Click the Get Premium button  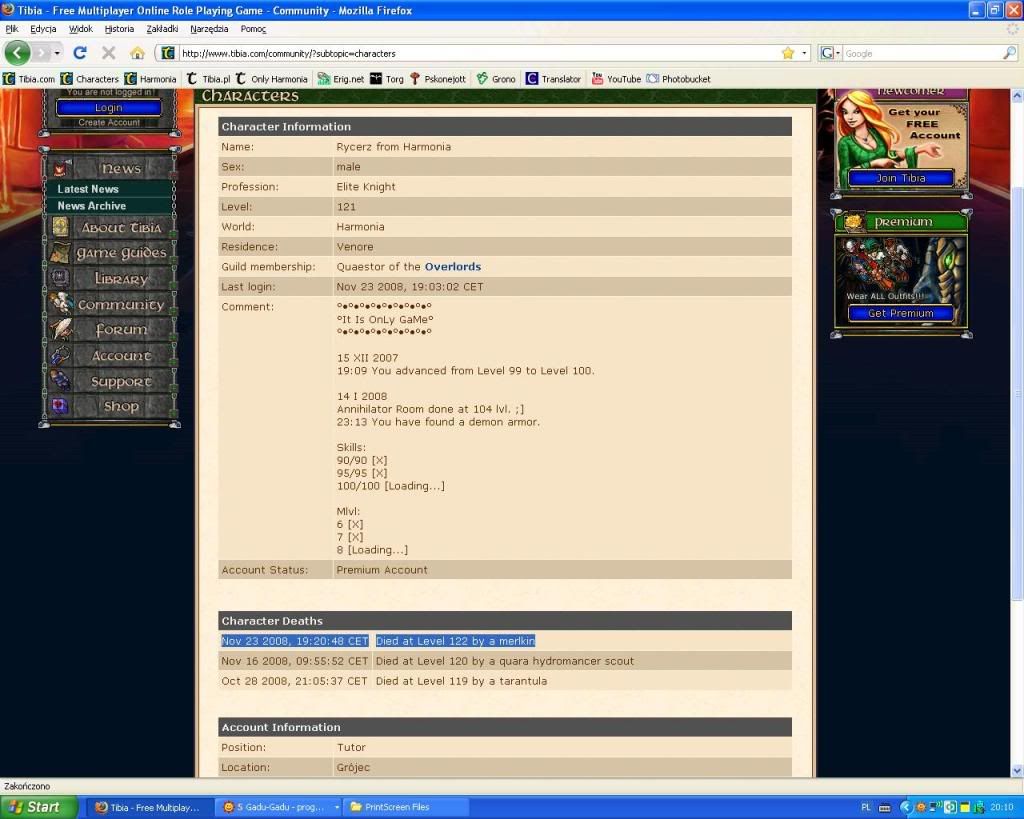pos(901,313)
